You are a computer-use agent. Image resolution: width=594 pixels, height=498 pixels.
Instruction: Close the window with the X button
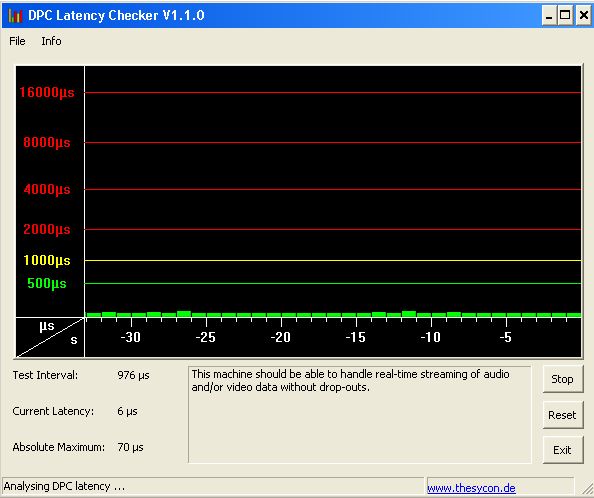pos(584,16)
